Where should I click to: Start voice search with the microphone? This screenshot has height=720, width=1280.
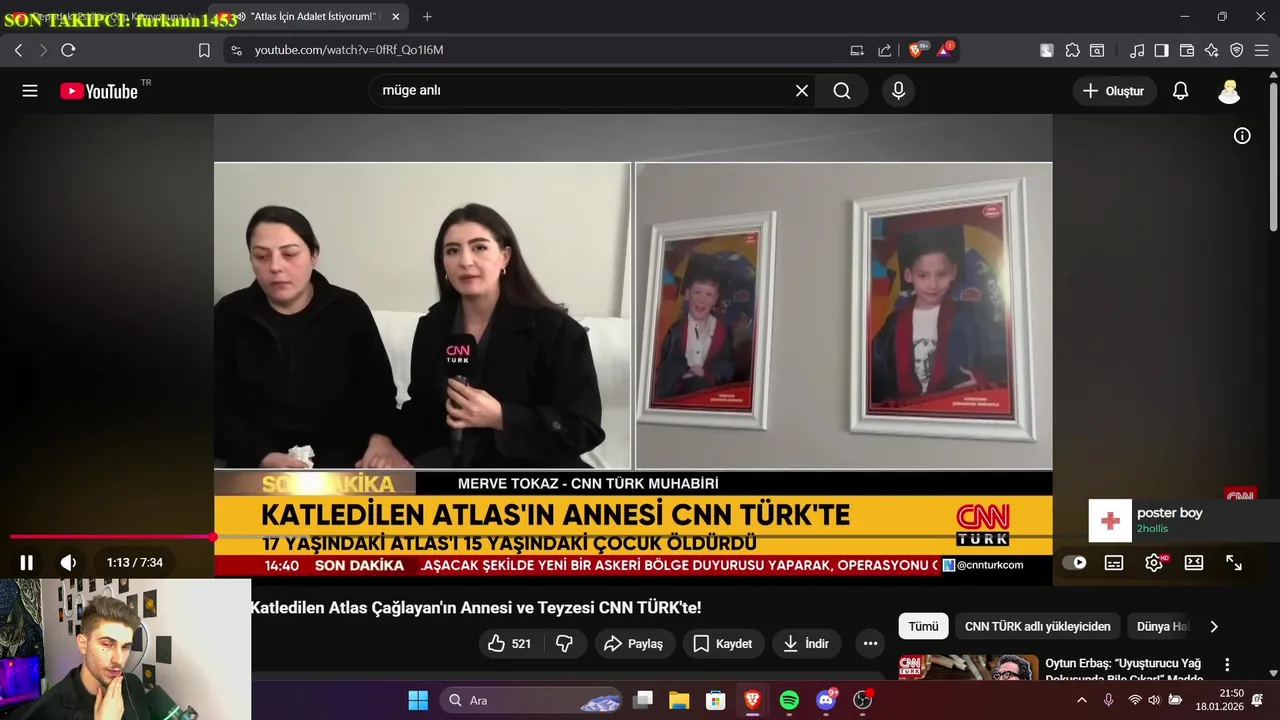pyautogui.click(x=898, y=91)
